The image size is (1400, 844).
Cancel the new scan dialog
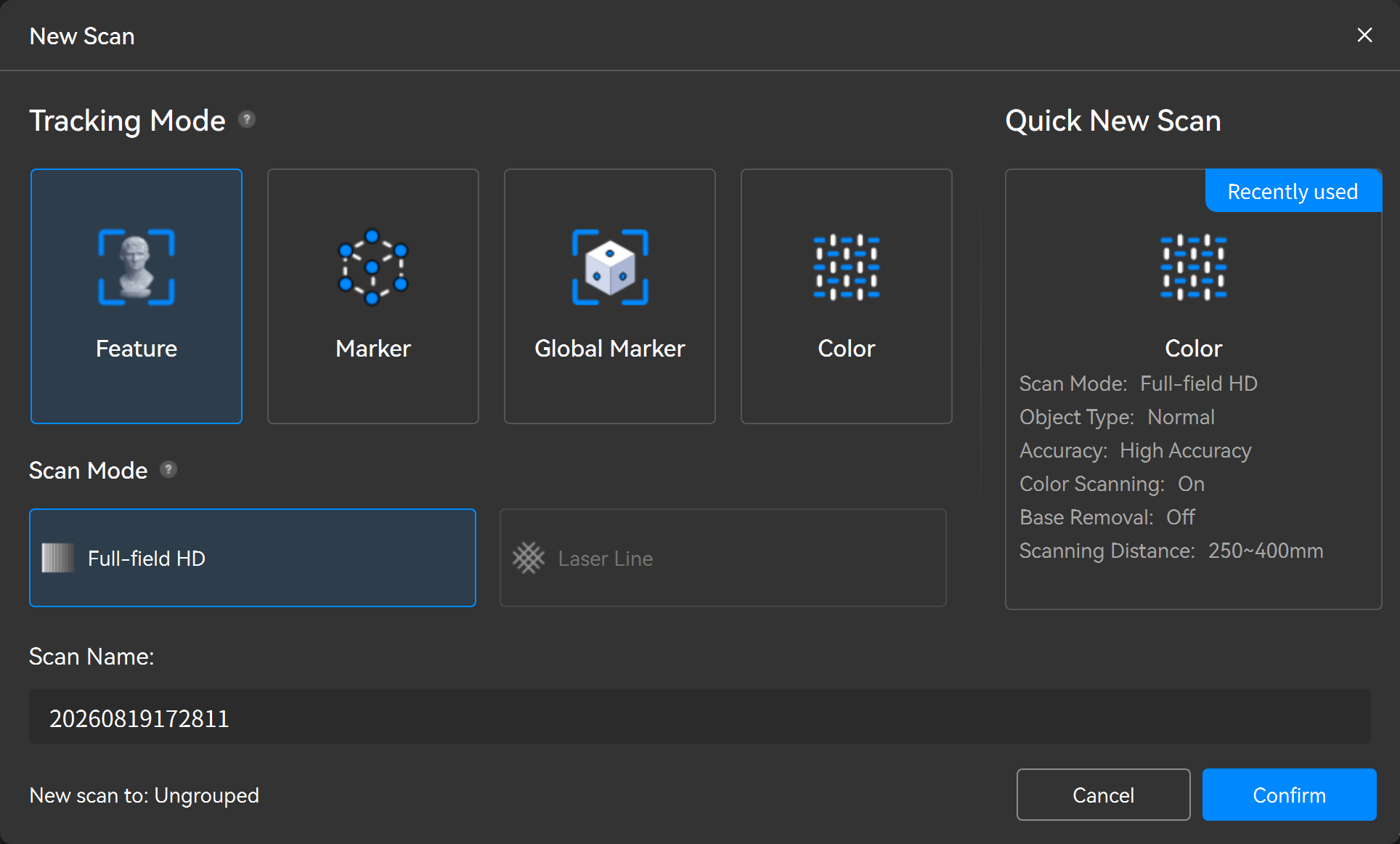tap(1104, 795)
